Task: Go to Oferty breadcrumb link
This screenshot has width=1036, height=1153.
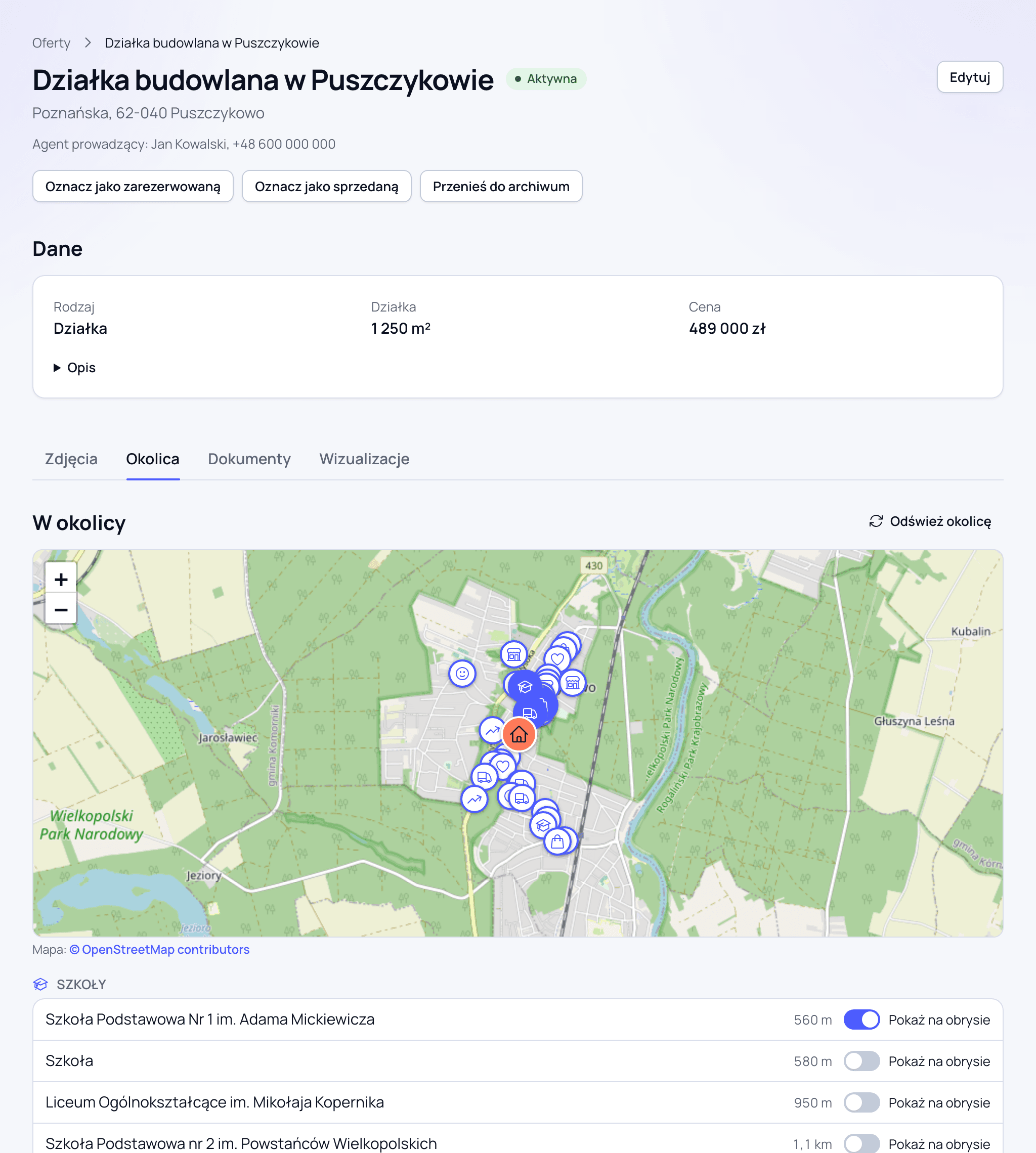Action: [x=51, y=43]
